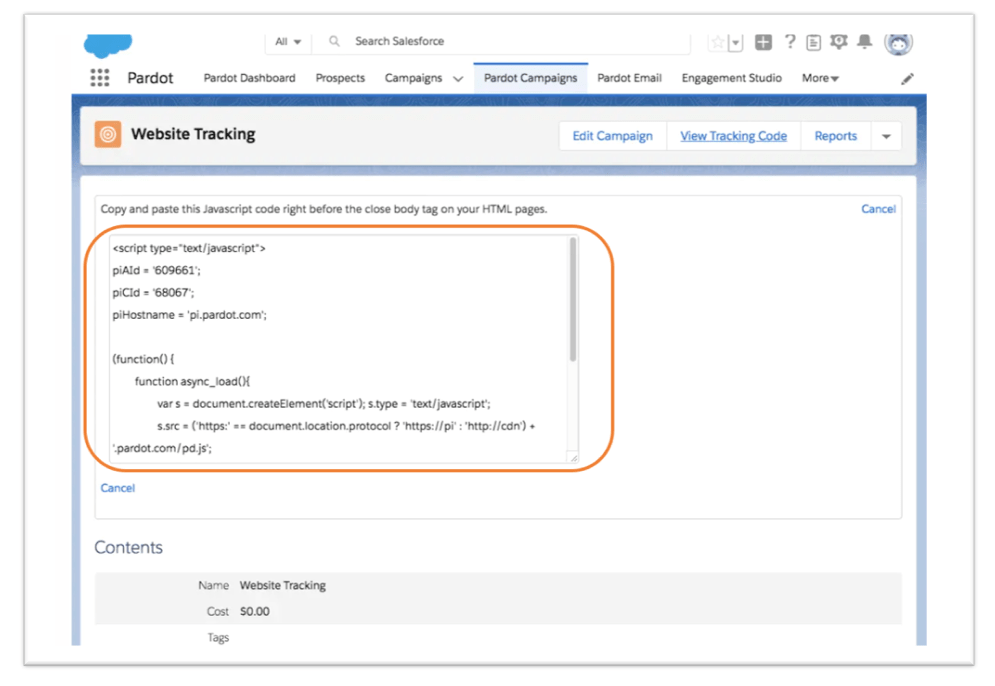Click the View Tracking Code button
Image resolution: width=995 pixels, height=686 pixels.
(x=734, y=136)
